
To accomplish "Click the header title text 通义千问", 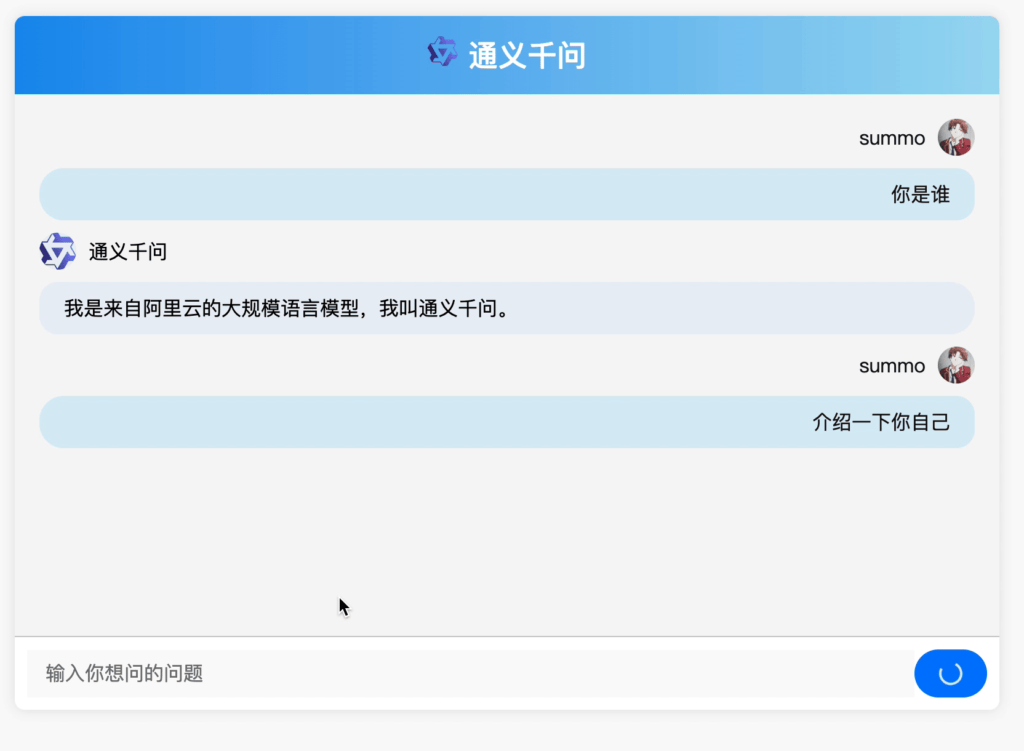I will tap(527, 55).
